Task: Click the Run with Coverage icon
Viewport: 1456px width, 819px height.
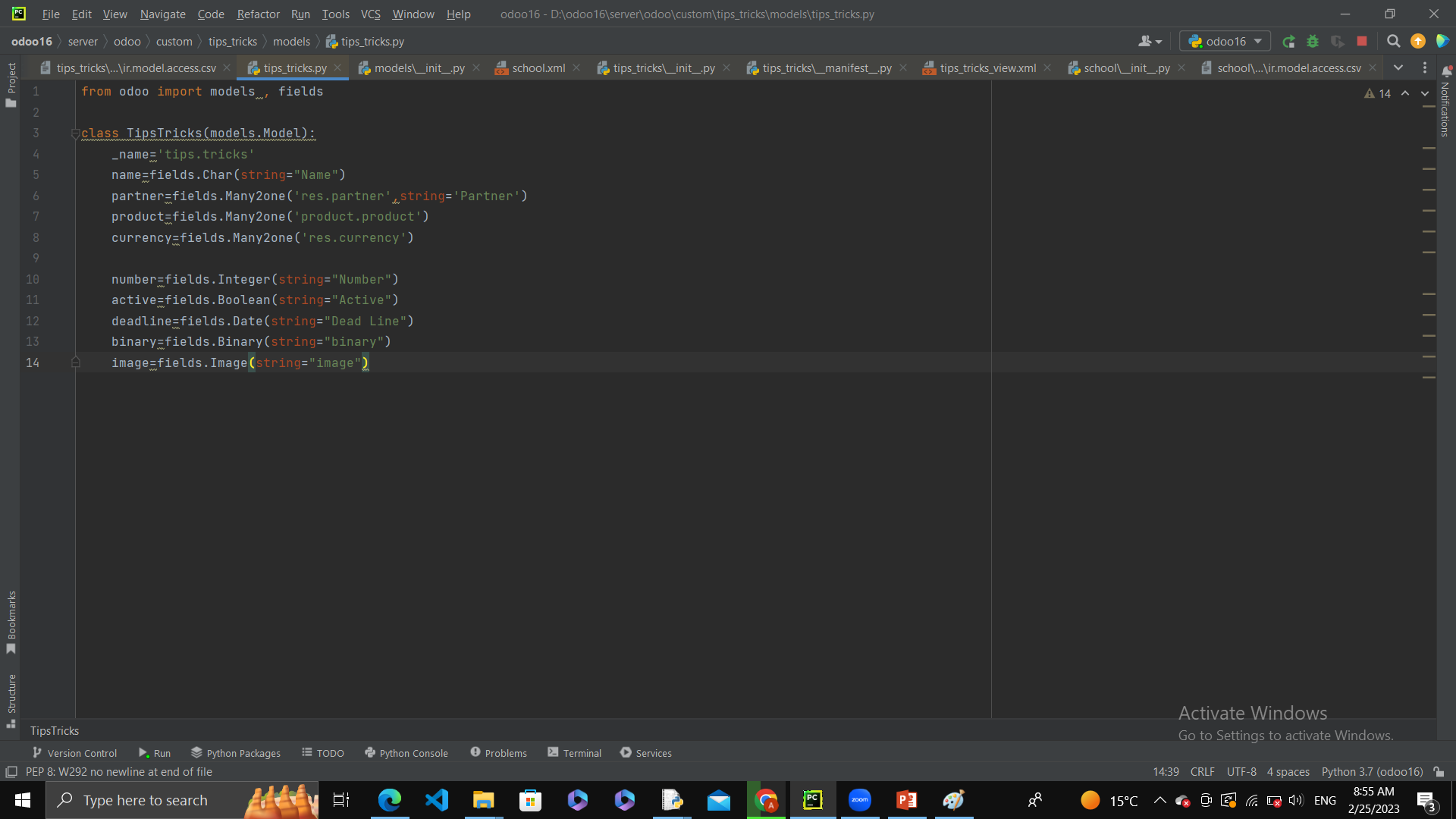Action: click(1337, 42)
